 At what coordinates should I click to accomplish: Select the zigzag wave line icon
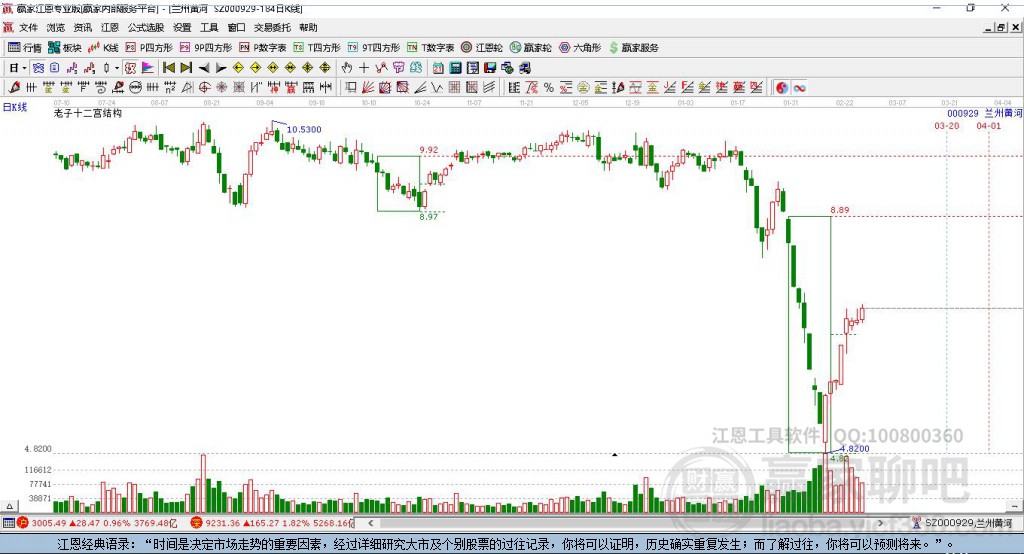(x=437, y=87)
